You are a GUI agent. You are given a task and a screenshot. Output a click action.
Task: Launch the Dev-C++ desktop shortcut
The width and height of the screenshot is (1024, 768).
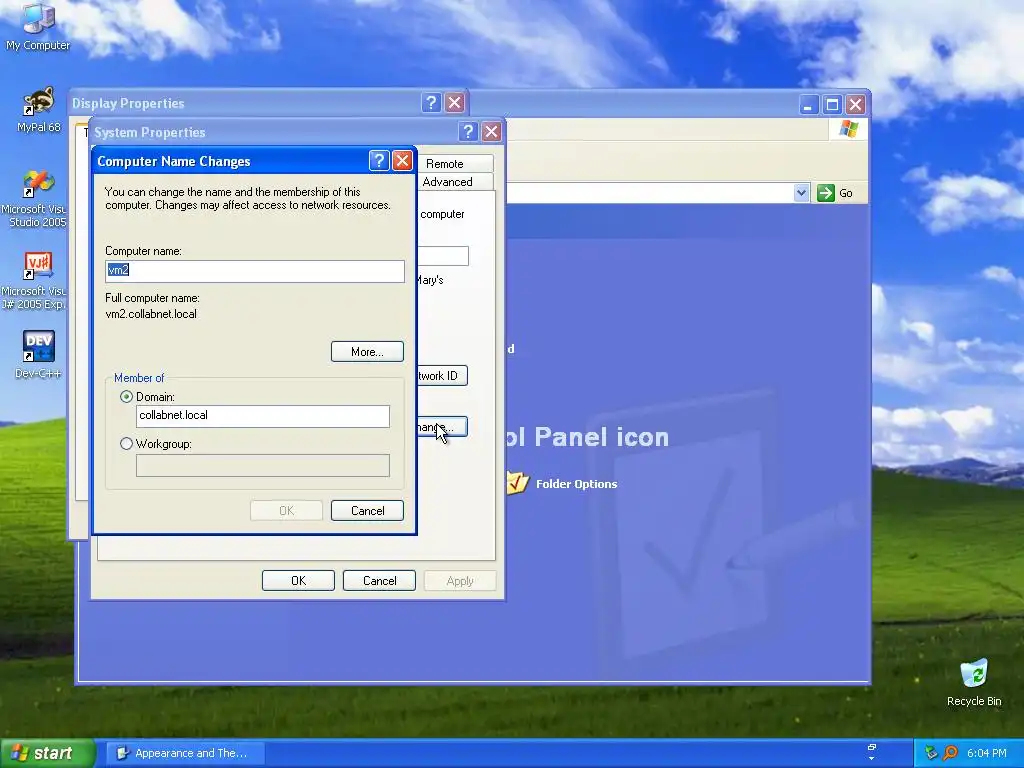(38, 355)
